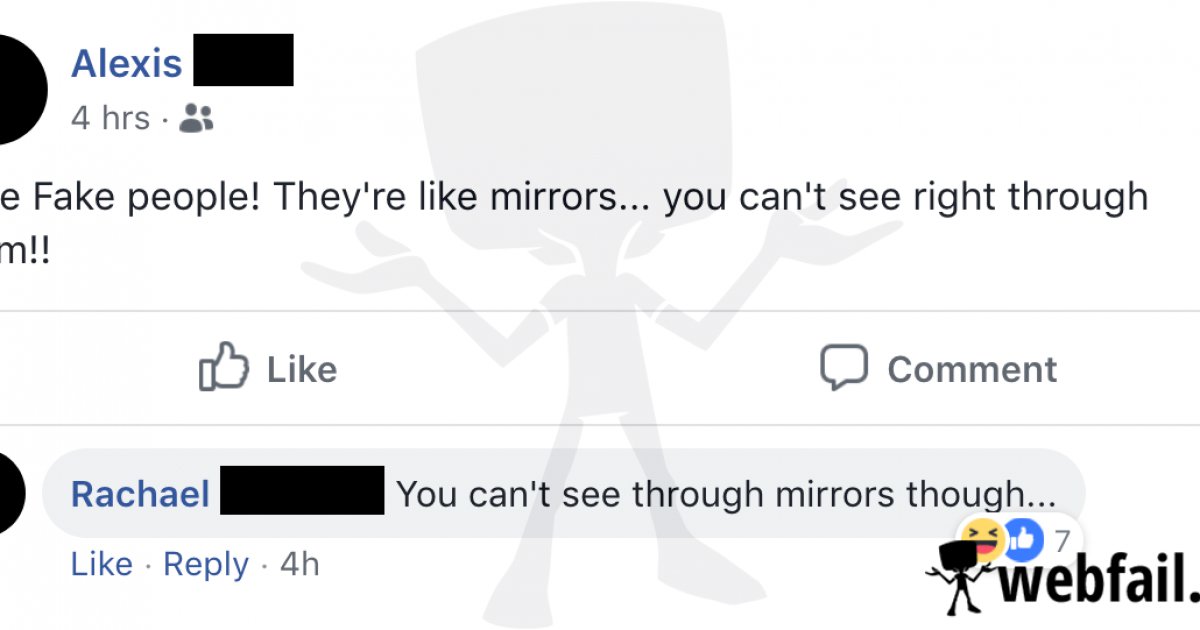Click the Comment text to write a comment
Screen dimensions: 1200x630
970,368
